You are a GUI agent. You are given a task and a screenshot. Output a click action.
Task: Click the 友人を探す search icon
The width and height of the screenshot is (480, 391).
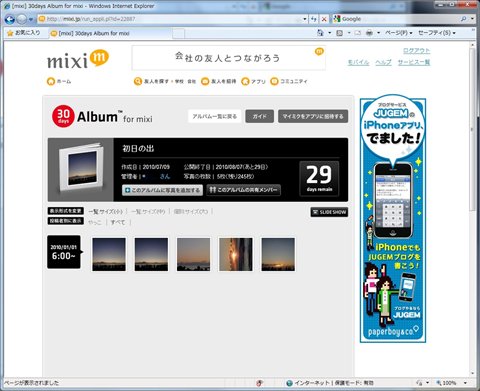pyautogui.click(x=138, y=81)
